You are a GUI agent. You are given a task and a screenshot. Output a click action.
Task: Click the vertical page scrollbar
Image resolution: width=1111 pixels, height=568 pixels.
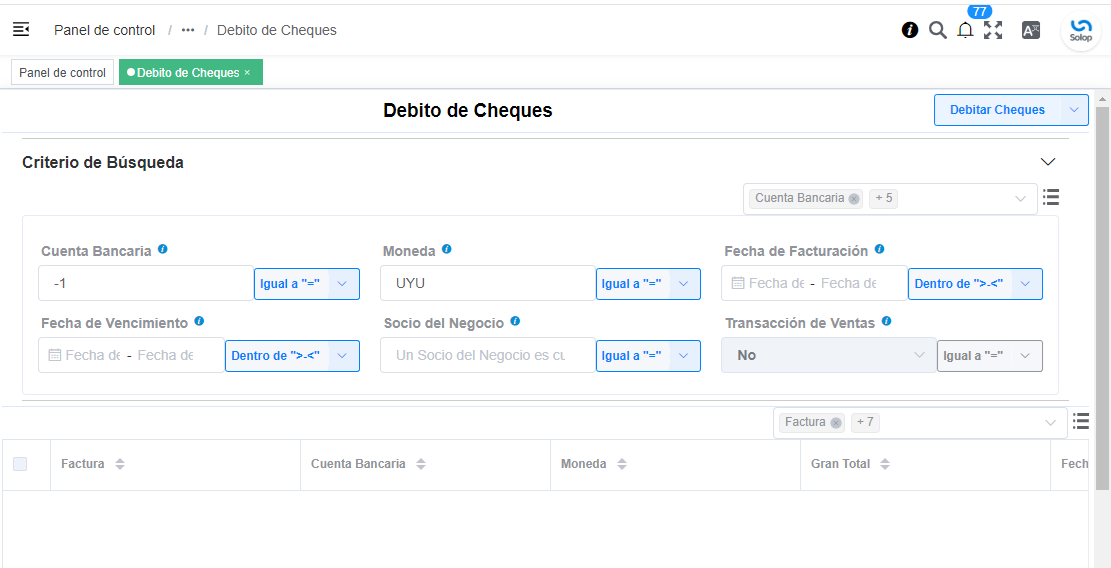click(1102, 297)
